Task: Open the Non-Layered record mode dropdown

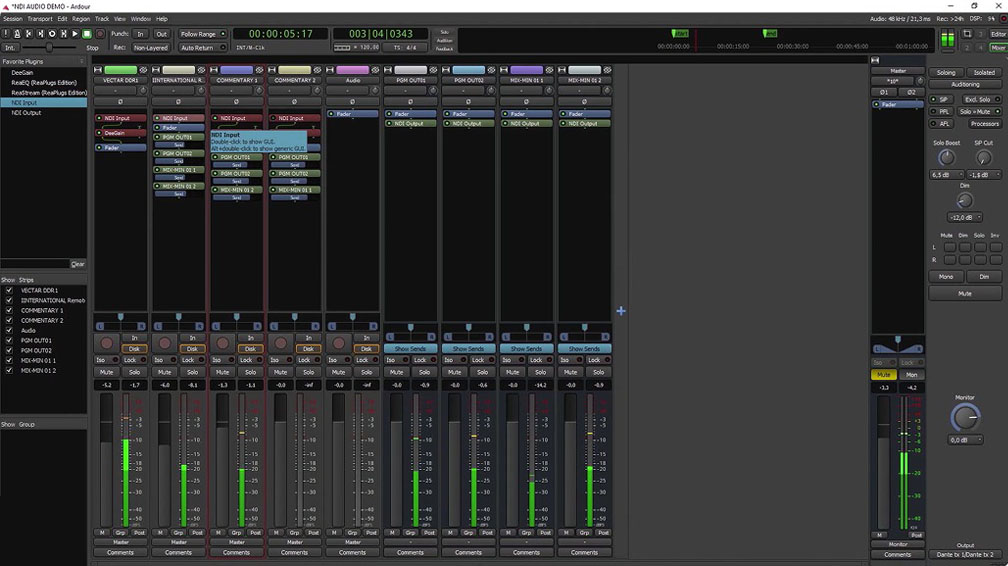Action: (151, 47)
